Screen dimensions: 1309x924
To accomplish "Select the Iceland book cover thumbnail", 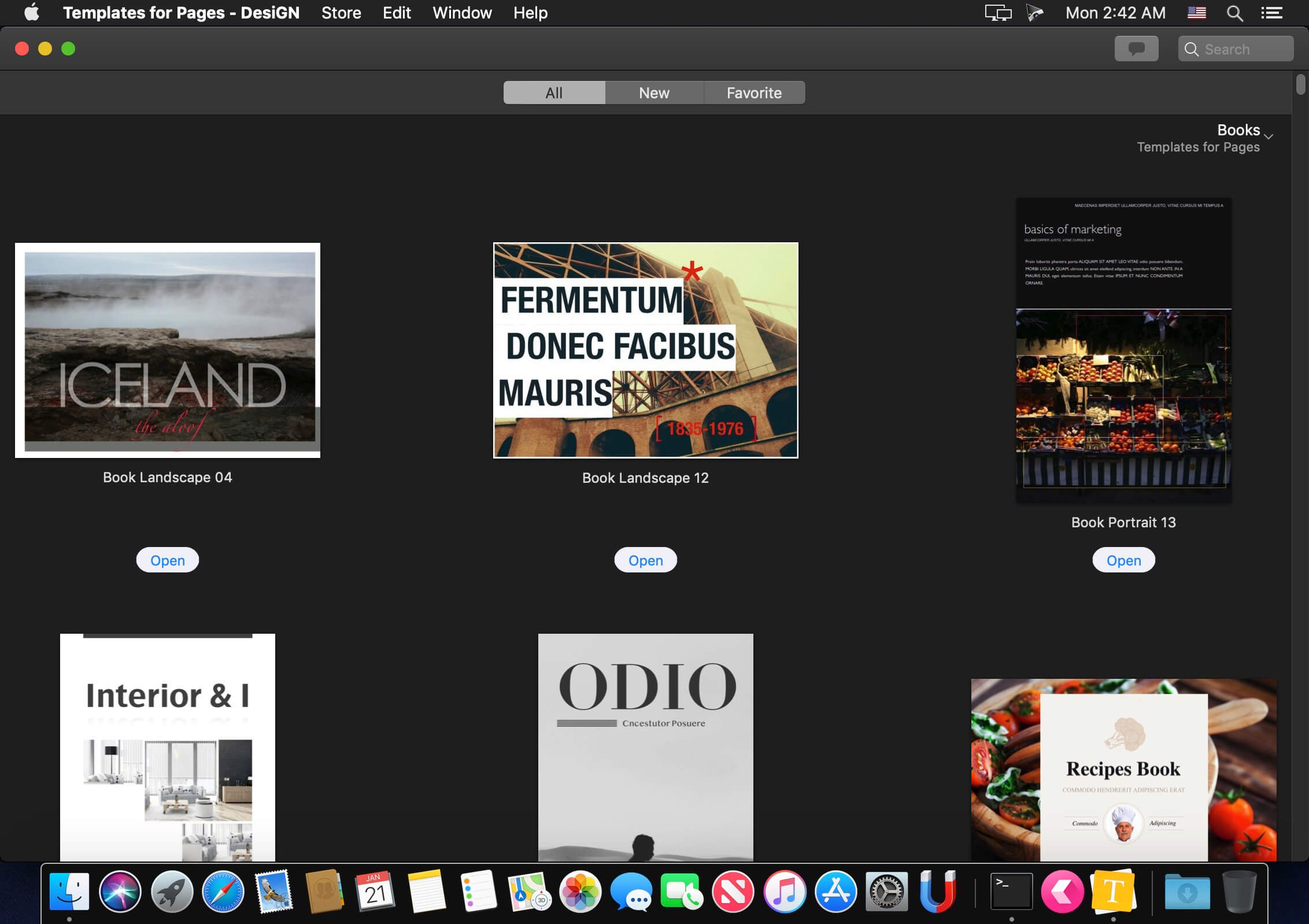I will 168,350.
